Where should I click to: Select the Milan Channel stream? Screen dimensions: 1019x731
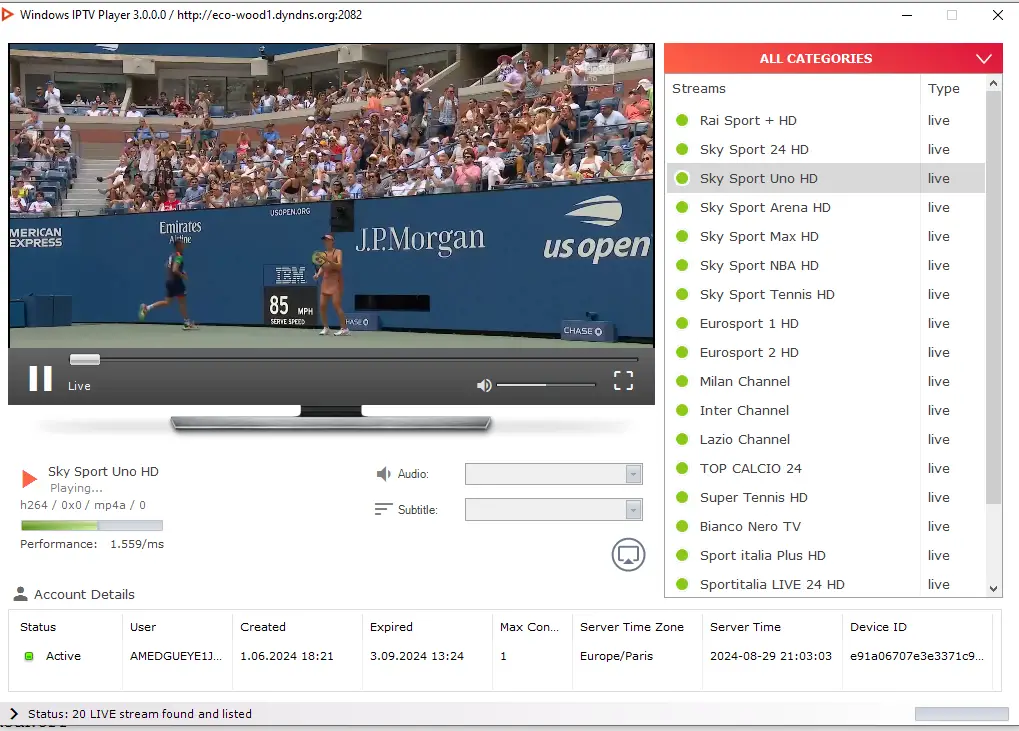coord(825,381)
